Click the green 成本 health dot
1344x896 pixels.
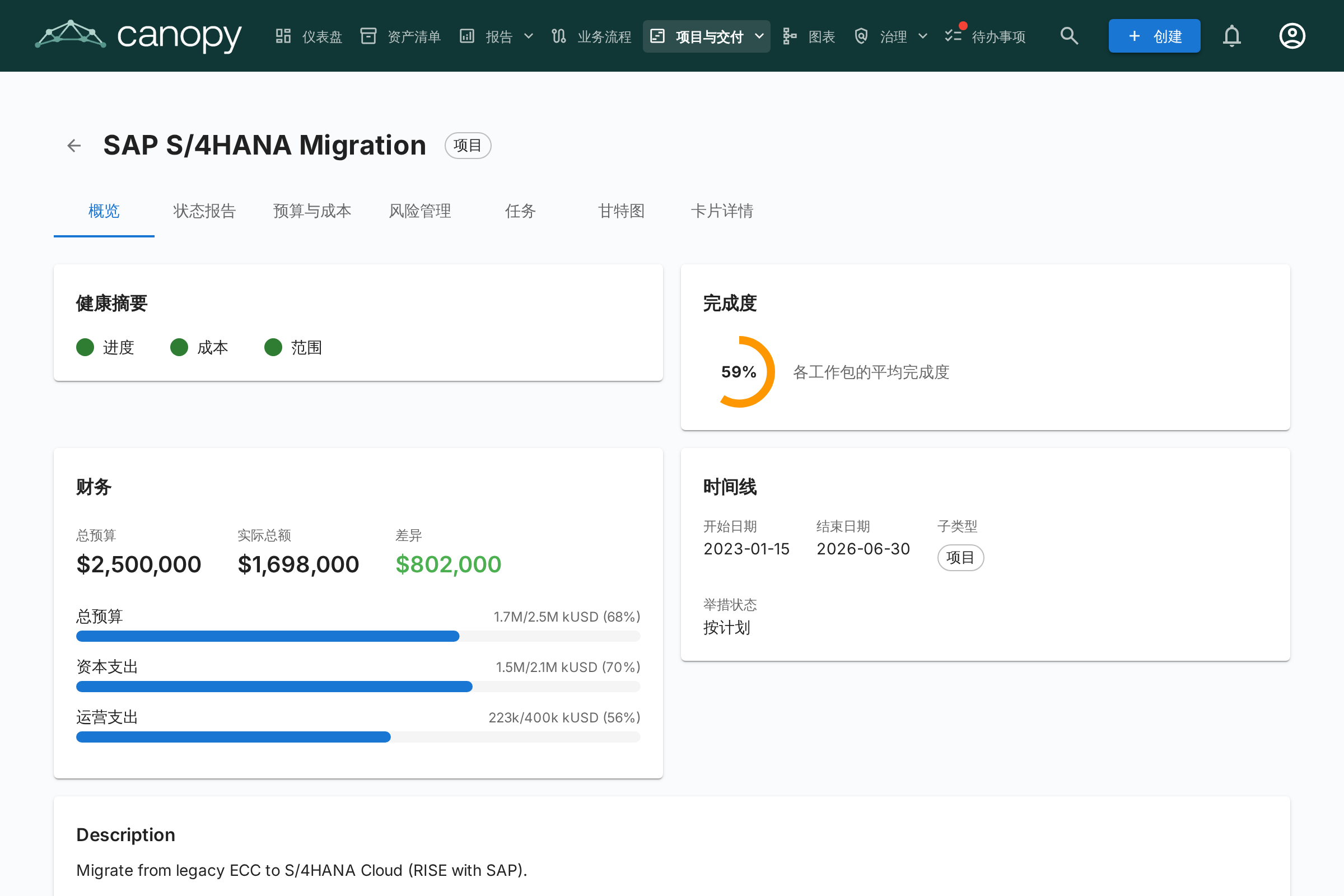(x=179, y=347)
